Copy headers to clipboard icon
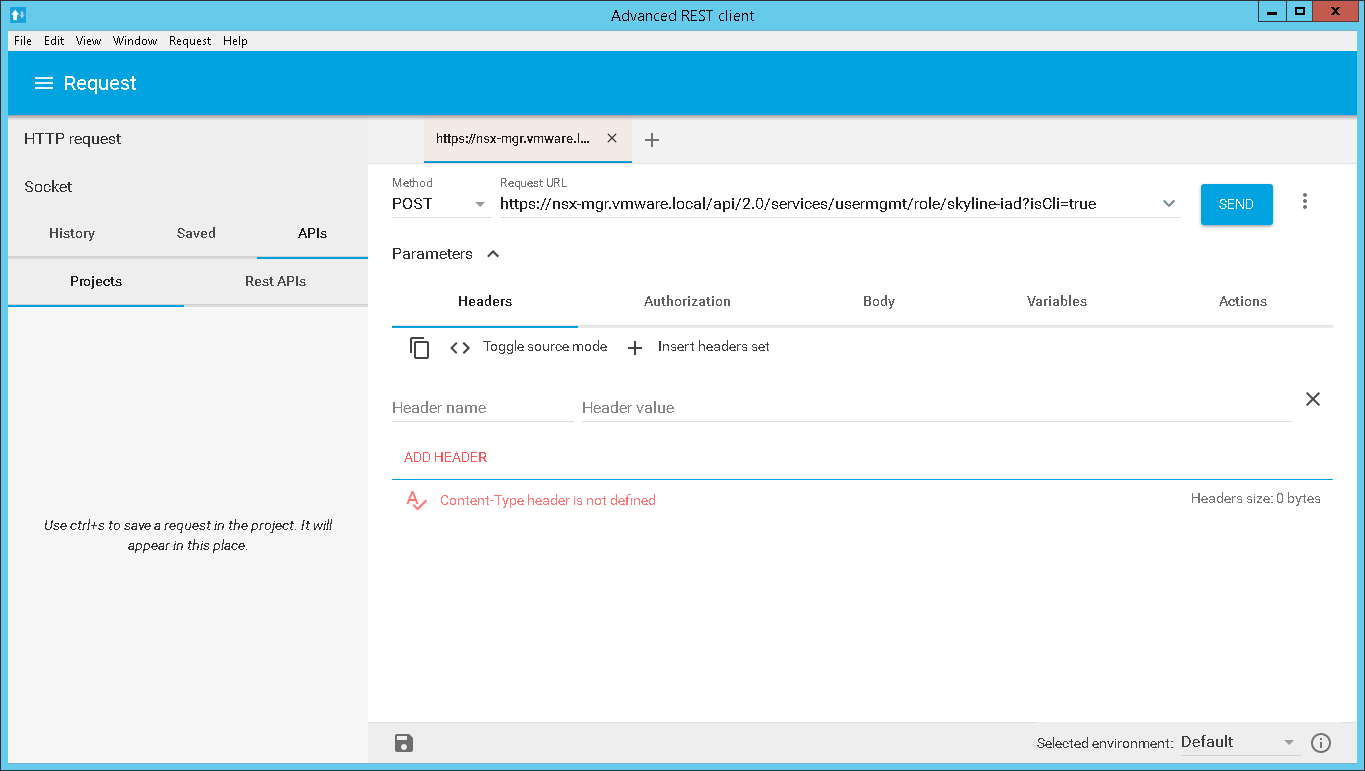This screenshot has height=771, width=1365. (420, 347)
